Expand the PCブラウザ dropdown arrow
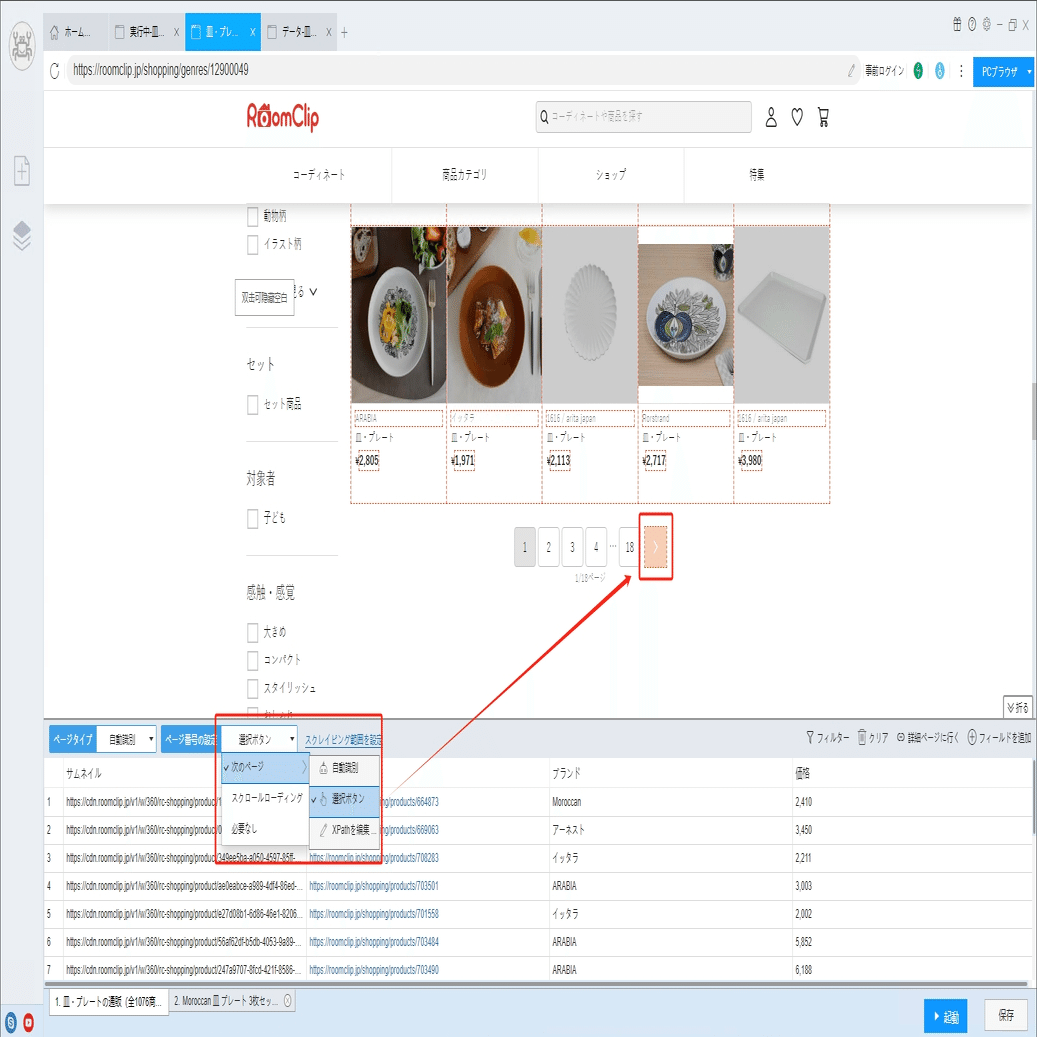The image size is (1037, 1037). (1028, 71)
